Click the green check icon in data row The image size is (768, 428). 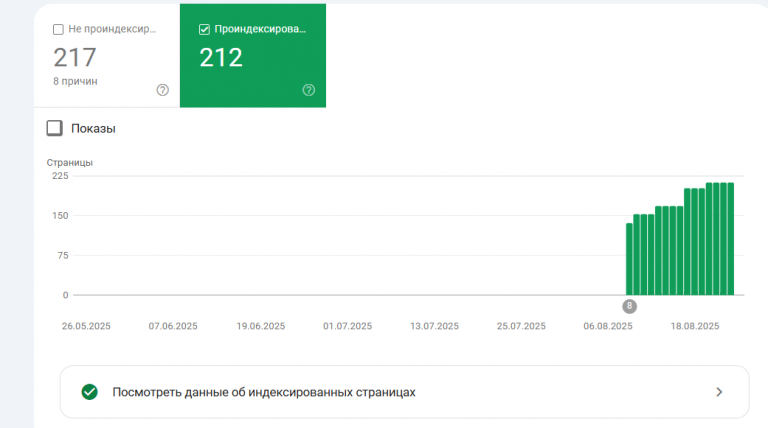(90, 392)
